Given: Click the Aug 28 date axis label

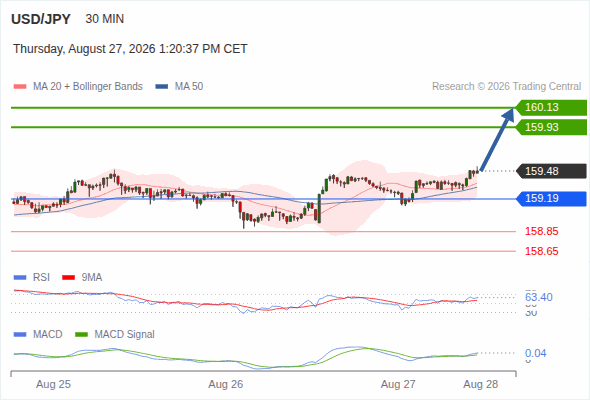Looking at the screenshot, I should coord(481,385).
